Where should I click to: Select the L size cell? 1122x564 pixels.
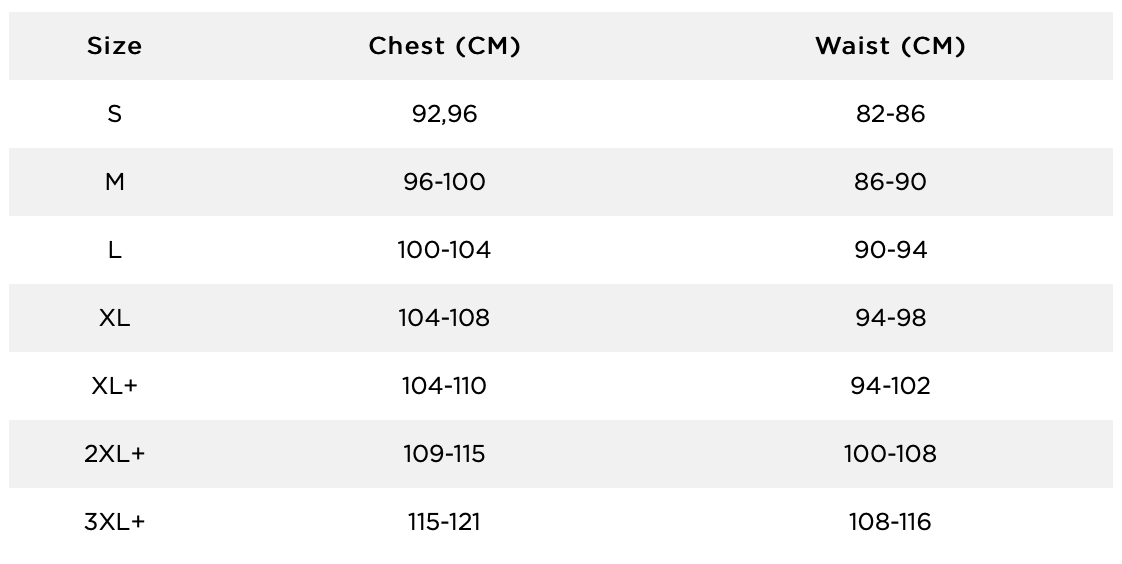(114, 250)
